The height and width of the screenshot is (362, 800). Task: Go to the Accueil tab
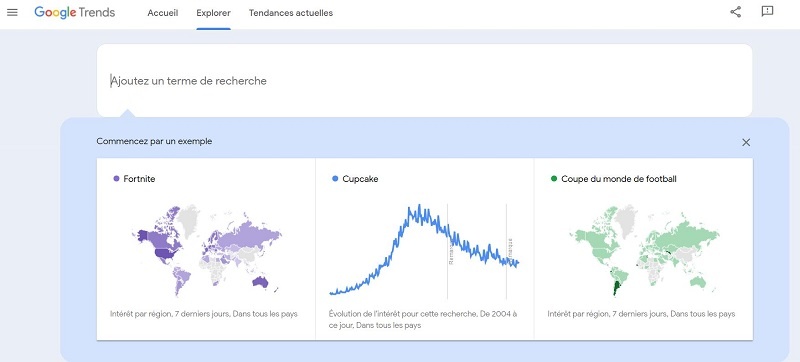pyautogui.click(x=163, y=13)
